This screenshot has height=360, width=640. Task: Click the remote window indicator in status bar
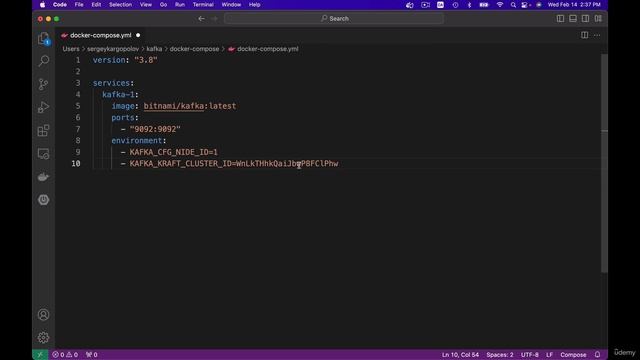click(40, 355)
